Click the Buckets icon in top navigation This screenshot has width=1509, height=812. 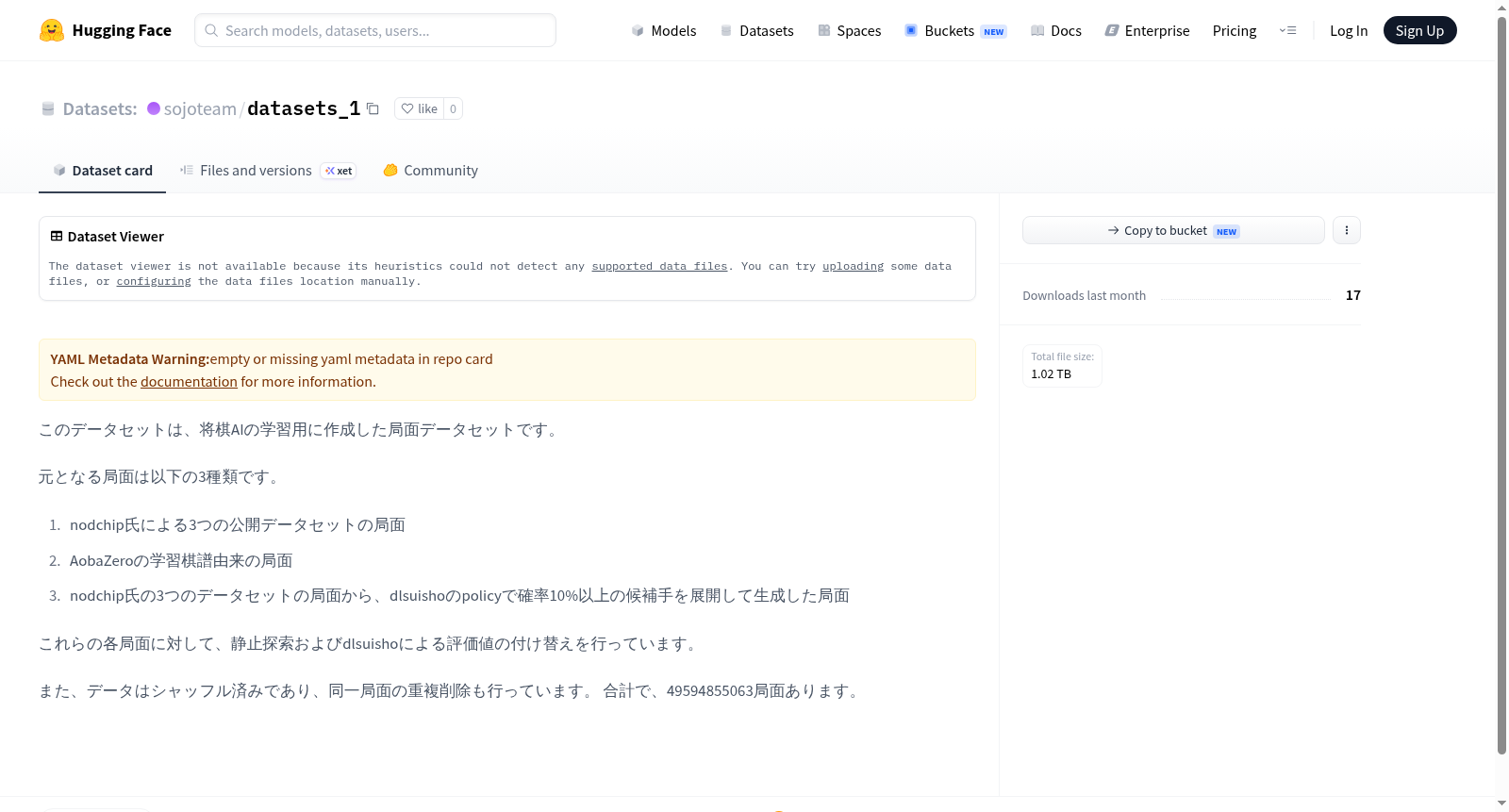[911, 30]
